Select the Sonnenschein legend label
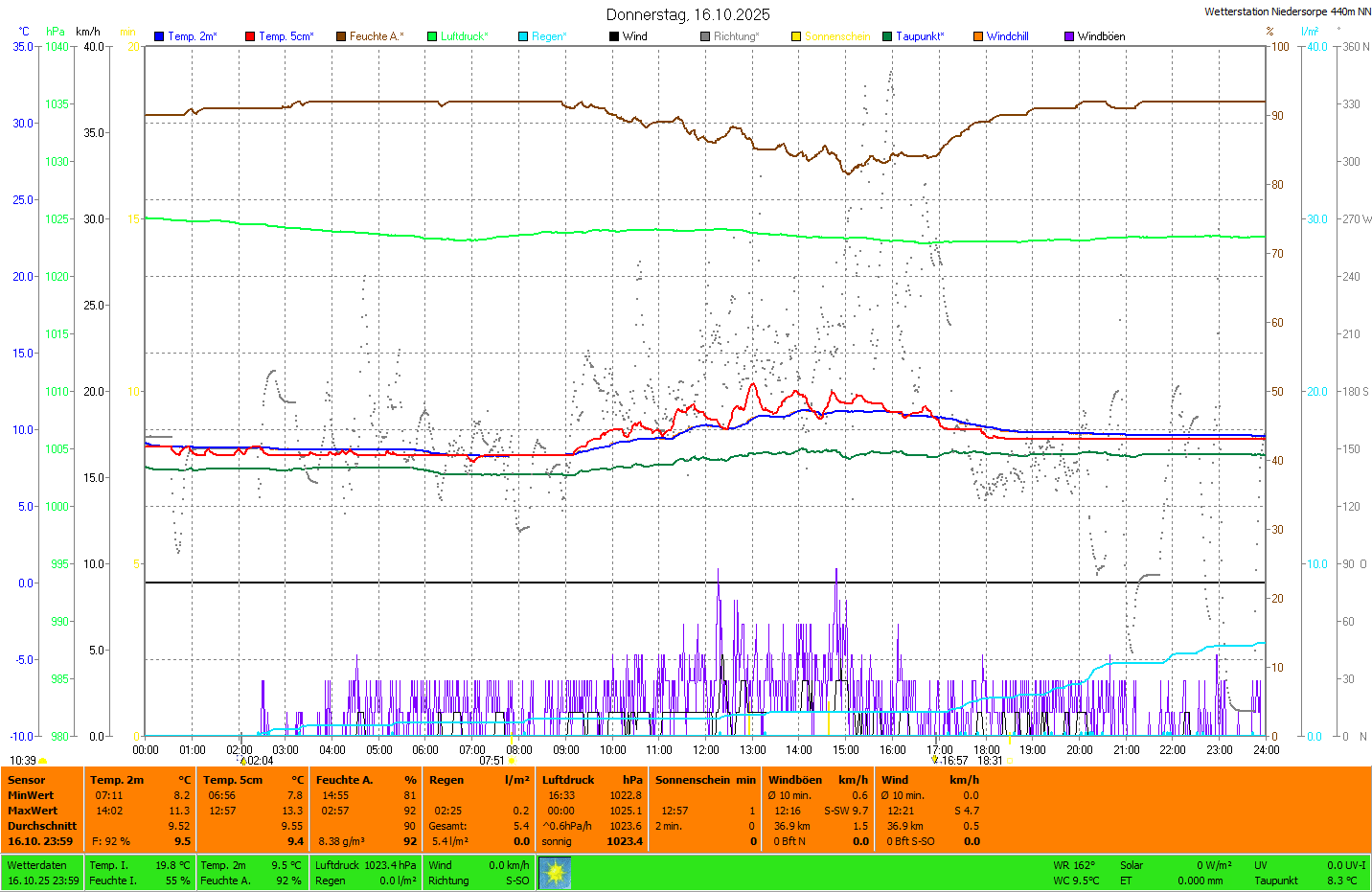Image resolution: width=1372 pixels, height=892 pixels. coord(836,36)
